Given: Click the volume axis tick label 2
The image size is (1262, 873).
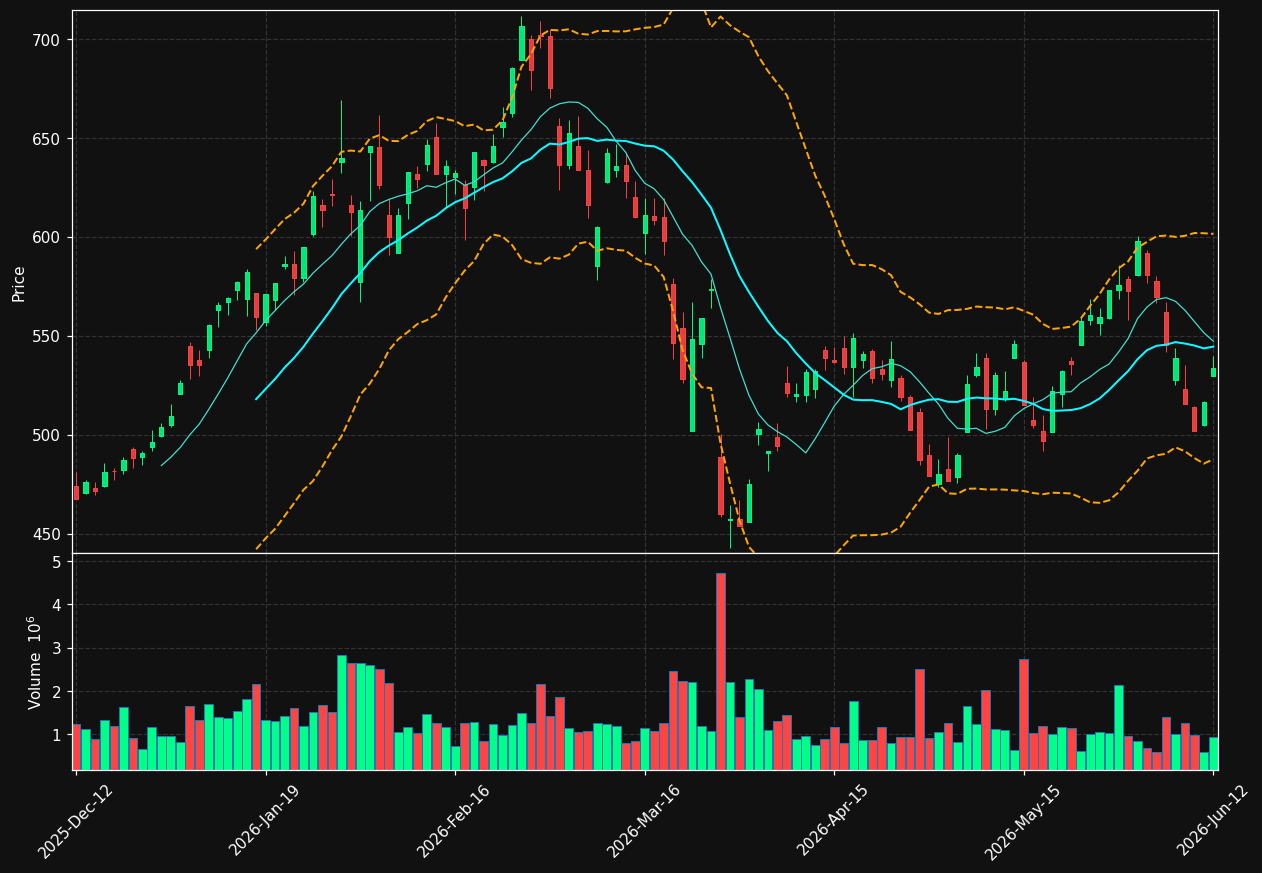Looking at the screenshot, I should coord(57,692).
